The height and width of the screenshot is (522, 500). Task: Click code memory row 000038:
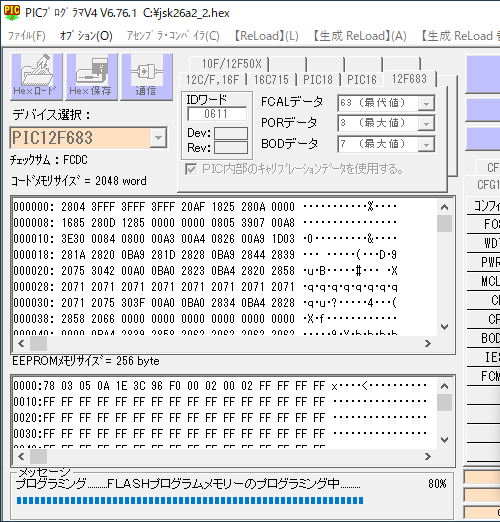pos(205,319)
